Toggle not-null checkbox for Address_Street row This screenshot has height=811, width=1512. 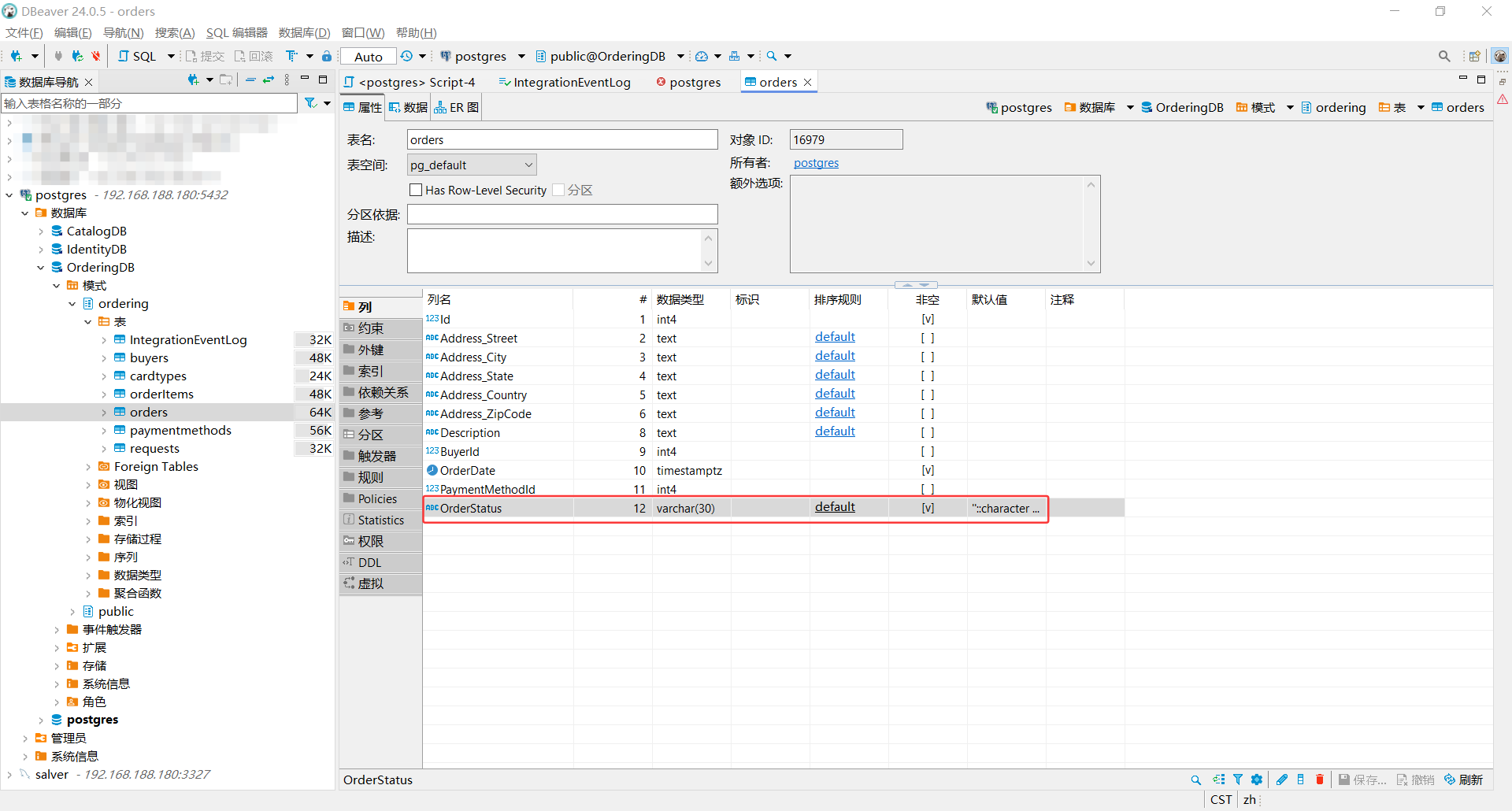928,338
